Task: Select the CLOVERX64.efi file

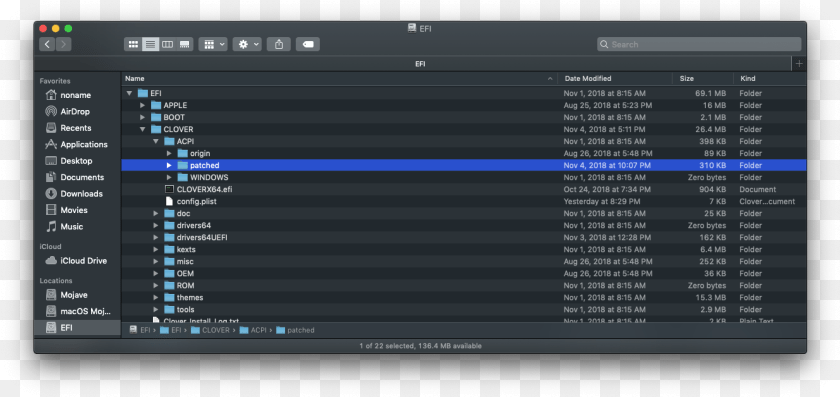Action: (x=464, y=190)
